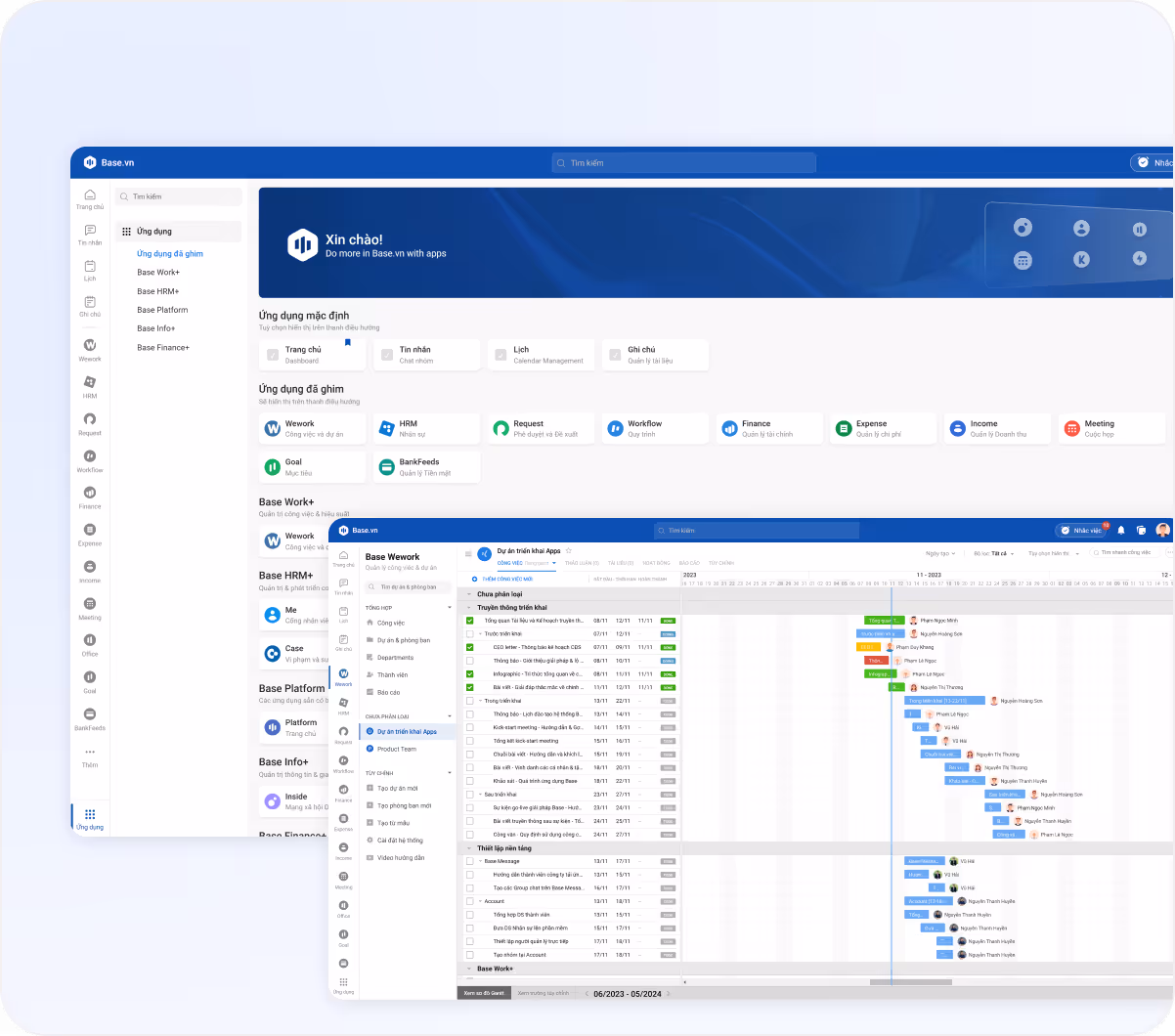Click Xem sơ đồ Gantt button
The image size is (1175, 1036).
point(484,993)
